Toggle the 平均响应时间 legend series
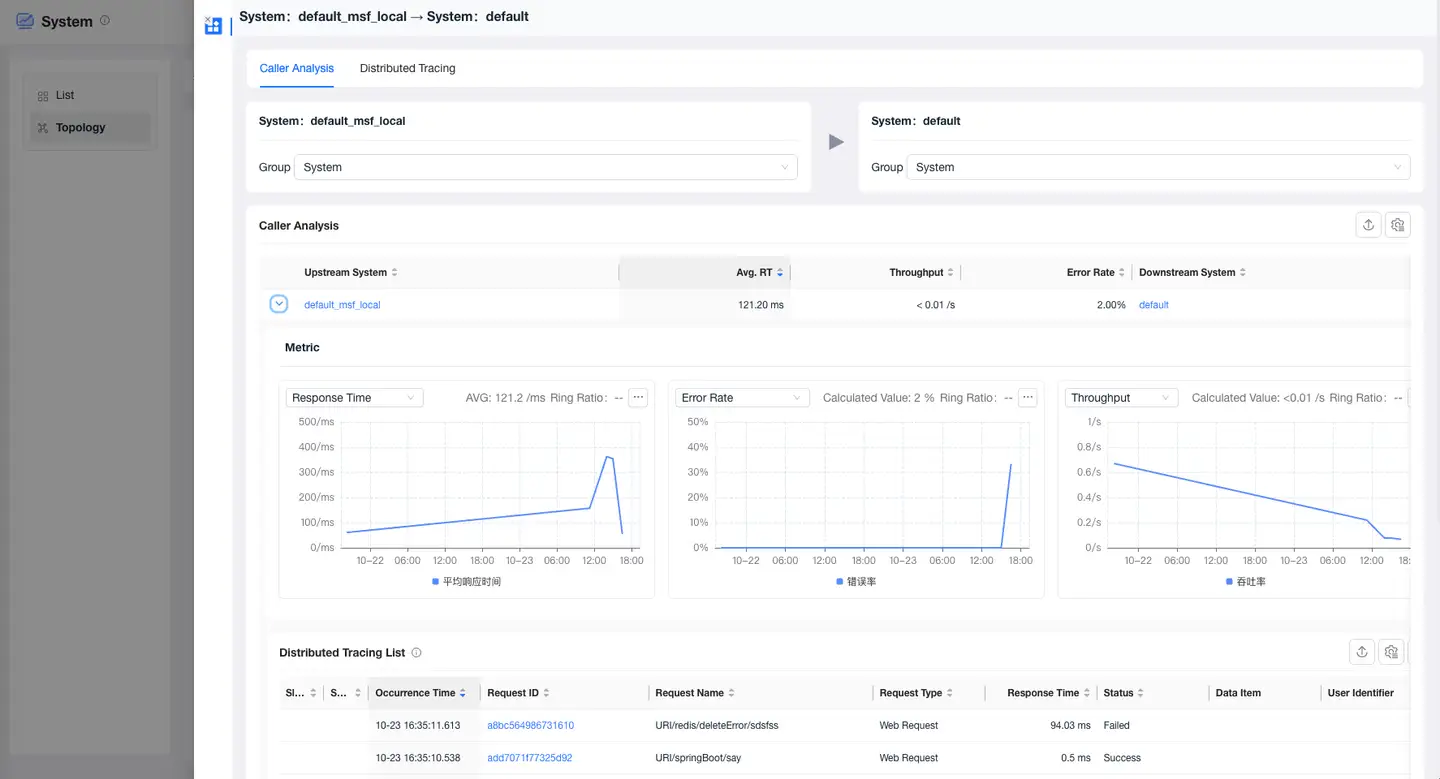 point(466,581)
